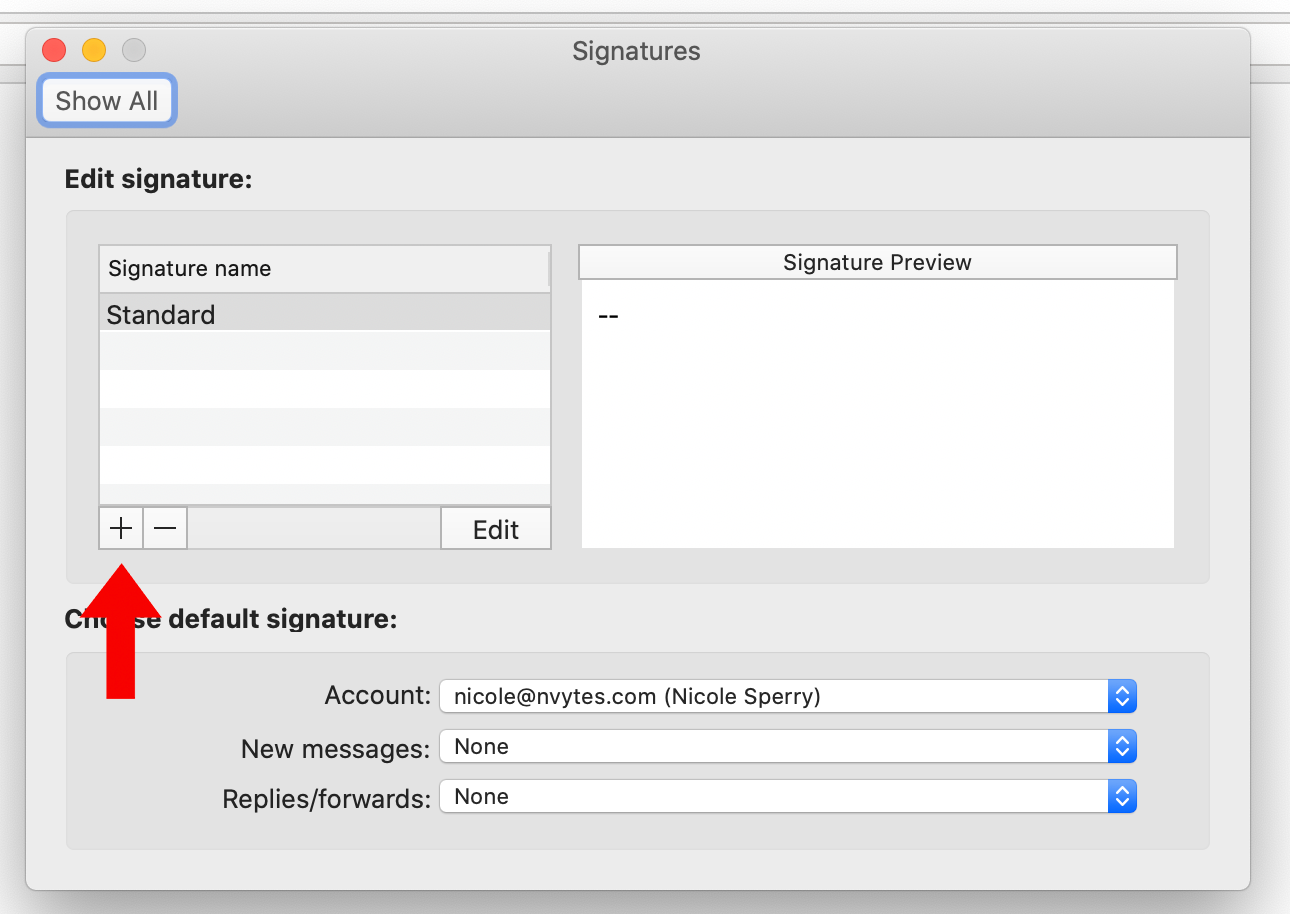Add a new signature with plus button
This screenshot has height=914, width=1290.
[x=121, y=528]
